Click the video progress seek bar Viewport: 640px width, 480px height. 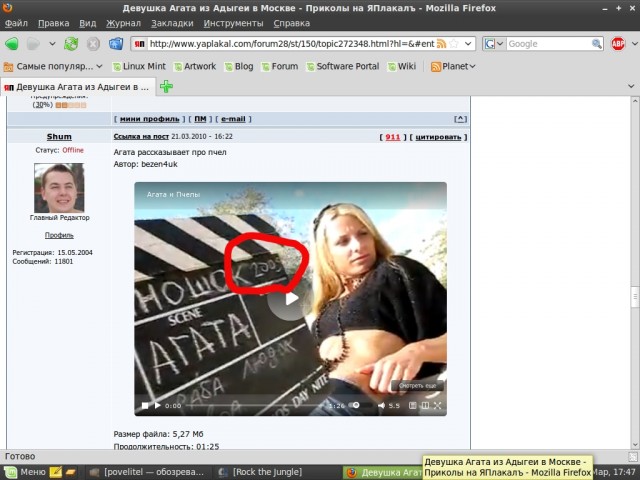point(255,405)
